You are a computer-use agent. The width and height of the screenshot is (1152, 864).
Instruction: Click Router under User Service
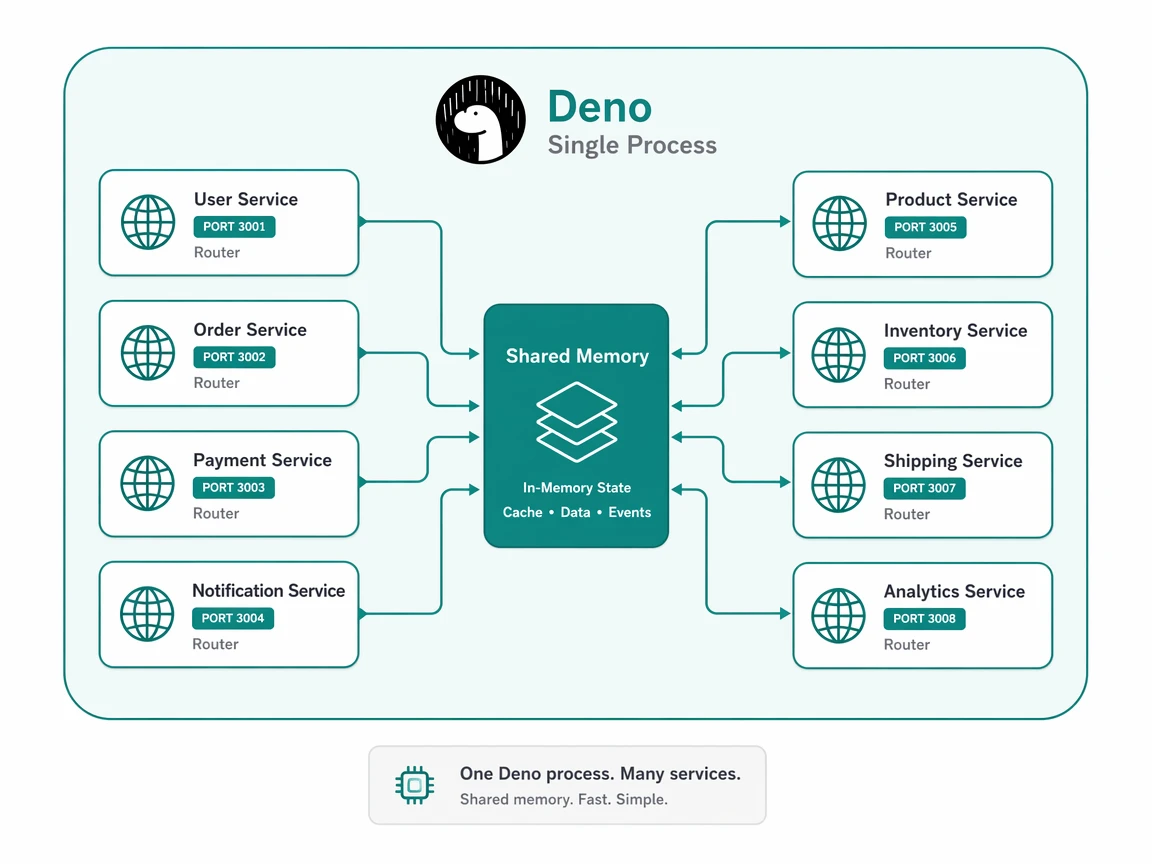click(217, 253)
